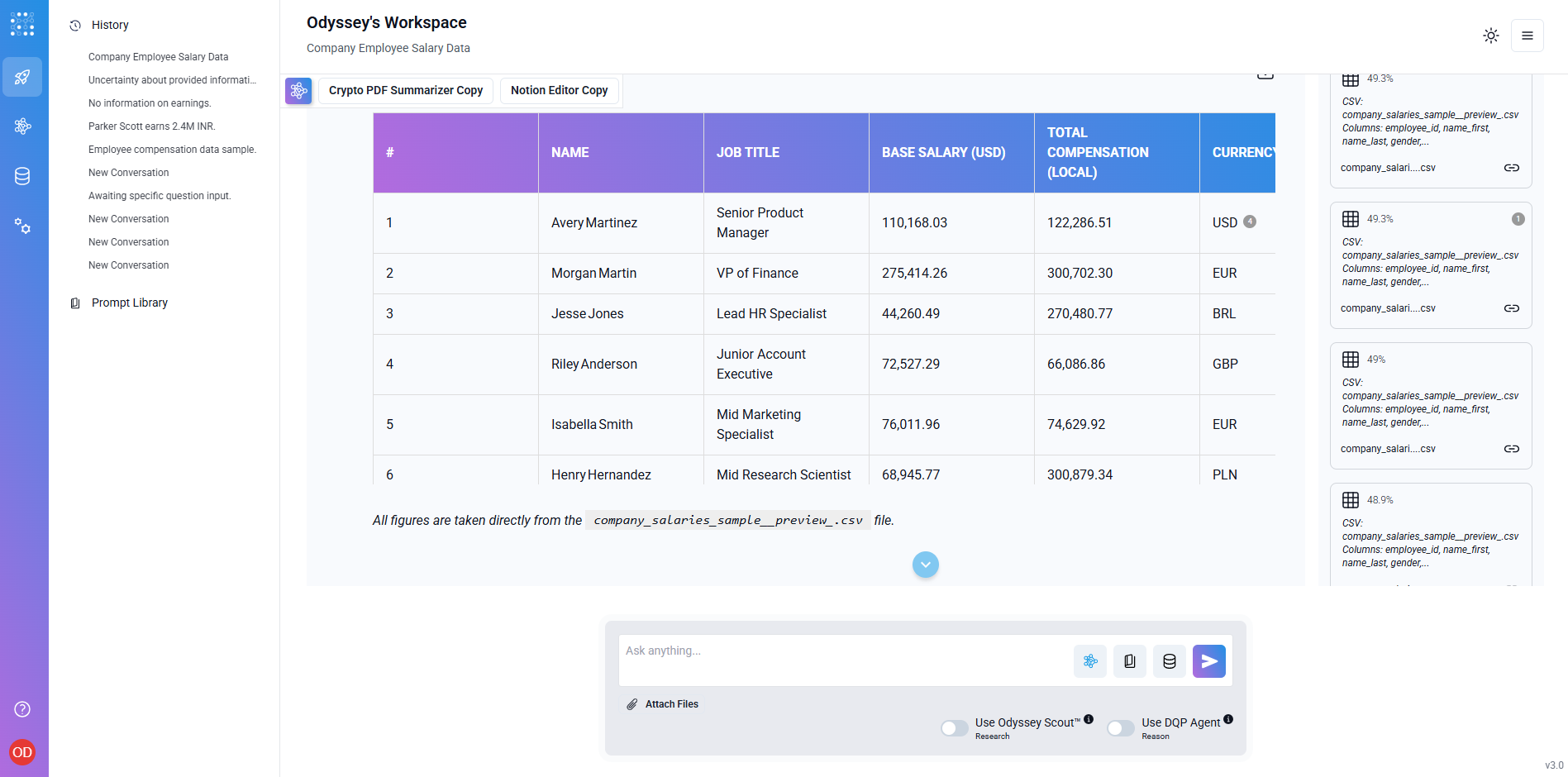Click the send message arrow button
Viewport: 1568px width, 777px height.
[1208, 661]
